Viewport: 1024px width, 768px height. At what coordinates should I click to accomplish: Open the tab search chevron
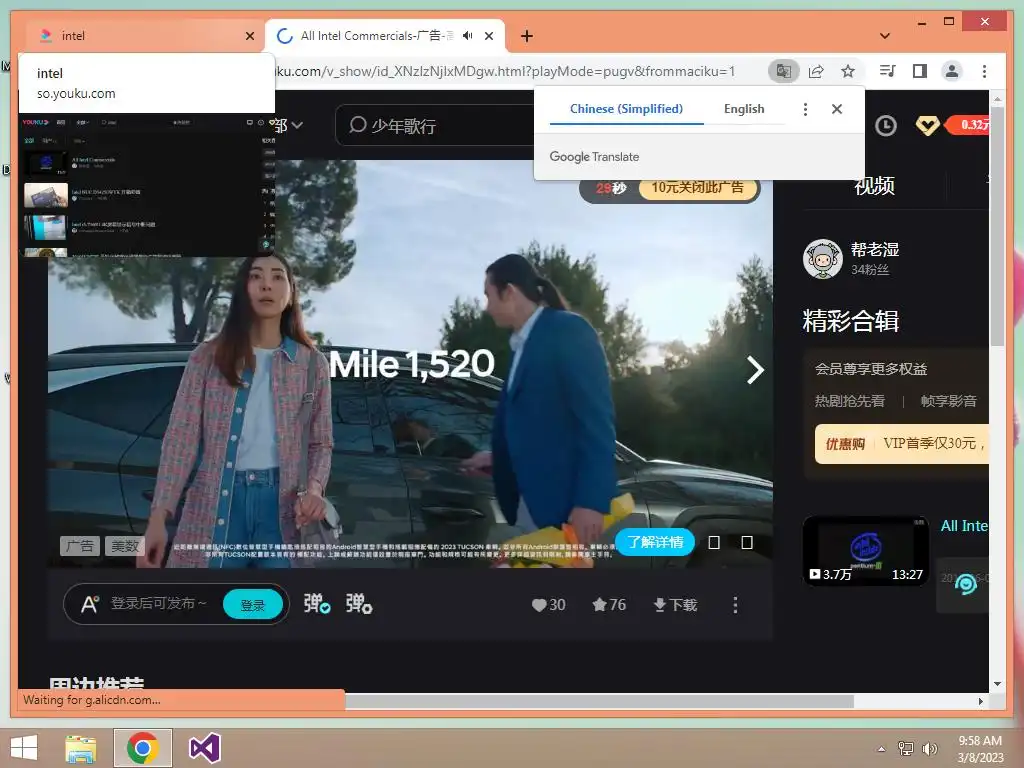[x=885, y=36]
